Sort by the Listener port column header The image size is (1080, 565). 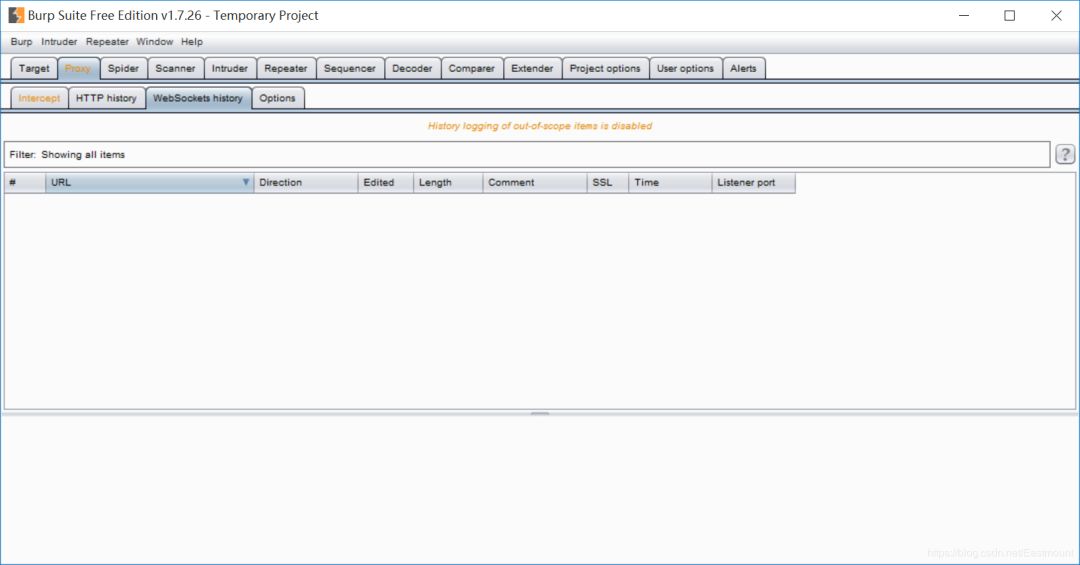point(754,183)
